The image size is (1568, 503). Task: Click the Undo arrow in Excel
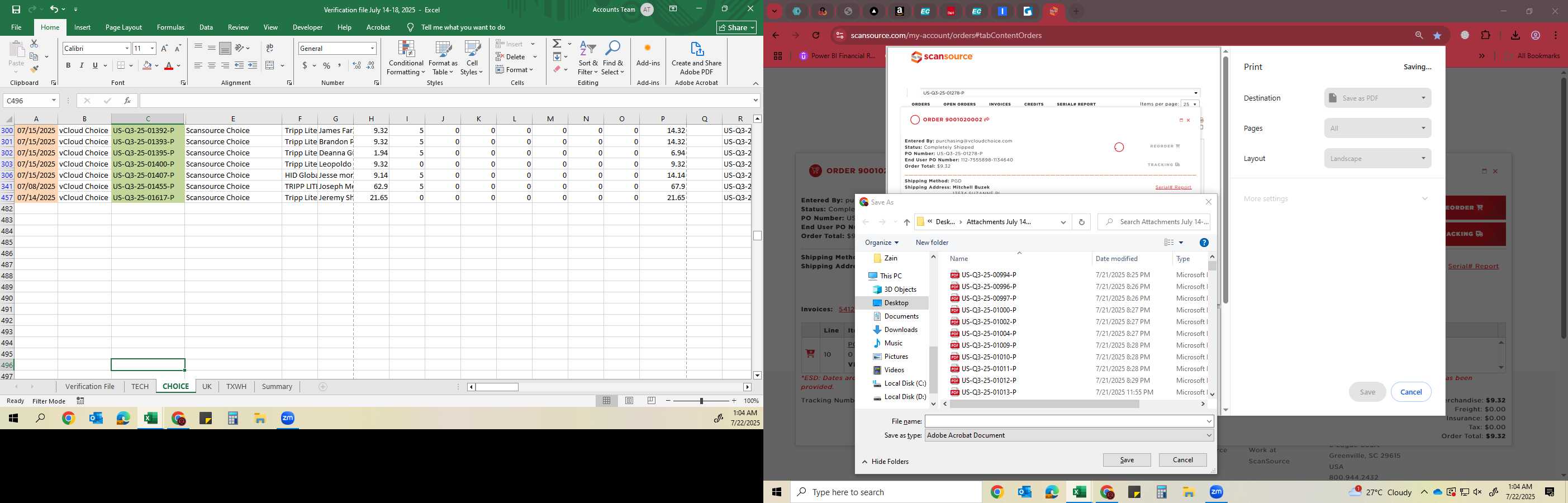pyautogui.click(x=54, y=10)
